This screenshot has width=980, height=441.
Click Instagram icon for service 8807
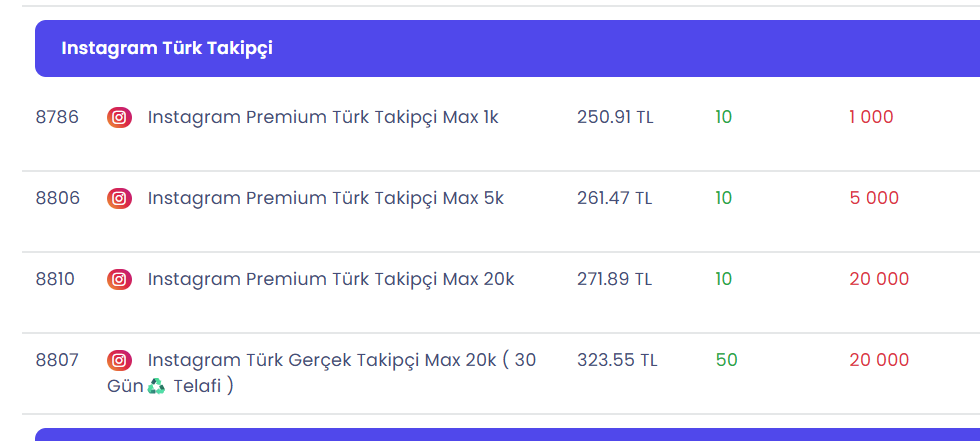tap(119, 360)
